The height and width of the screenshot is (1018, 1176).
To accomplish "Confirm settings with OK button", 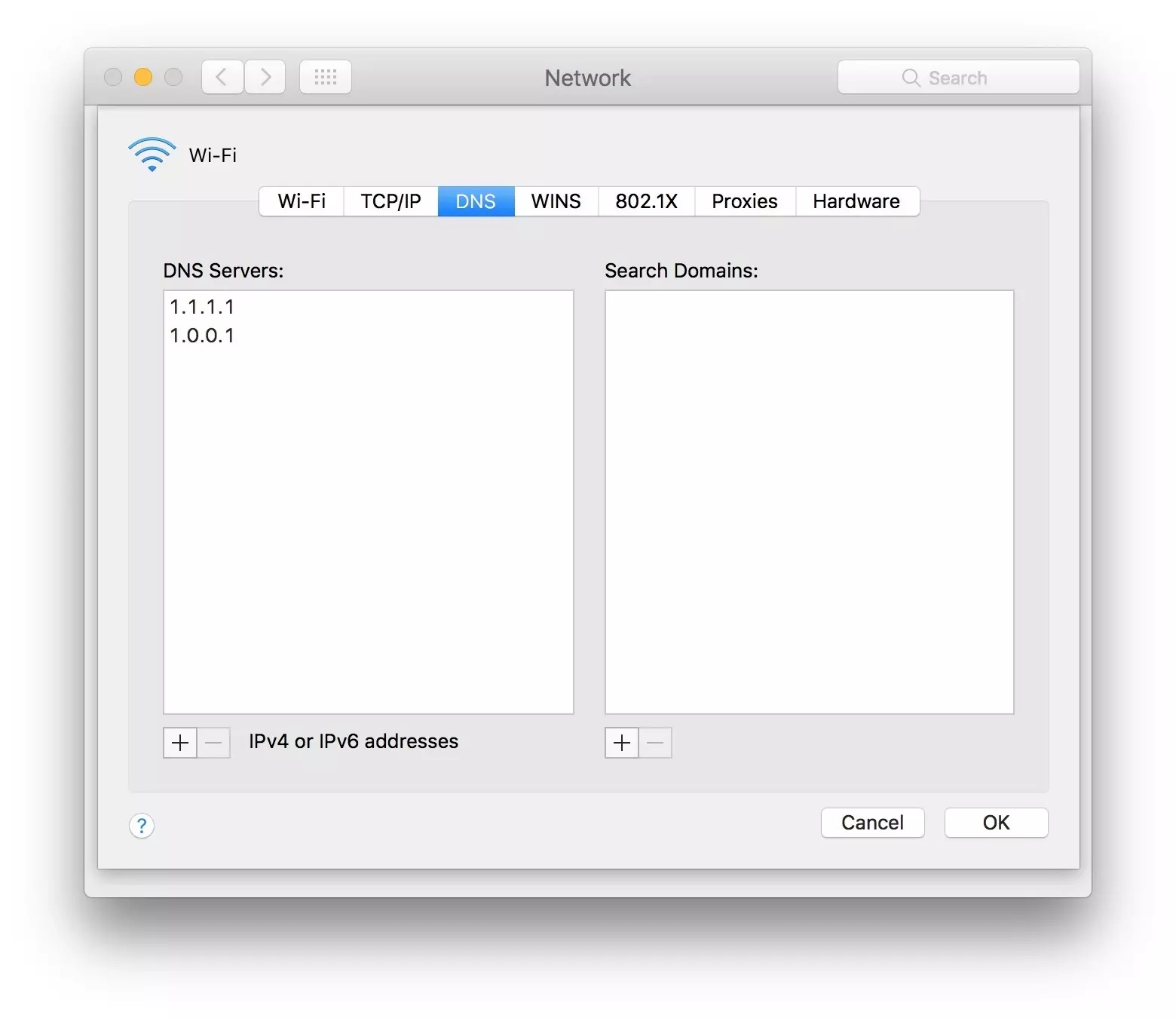I will click(x=997, y=823).
